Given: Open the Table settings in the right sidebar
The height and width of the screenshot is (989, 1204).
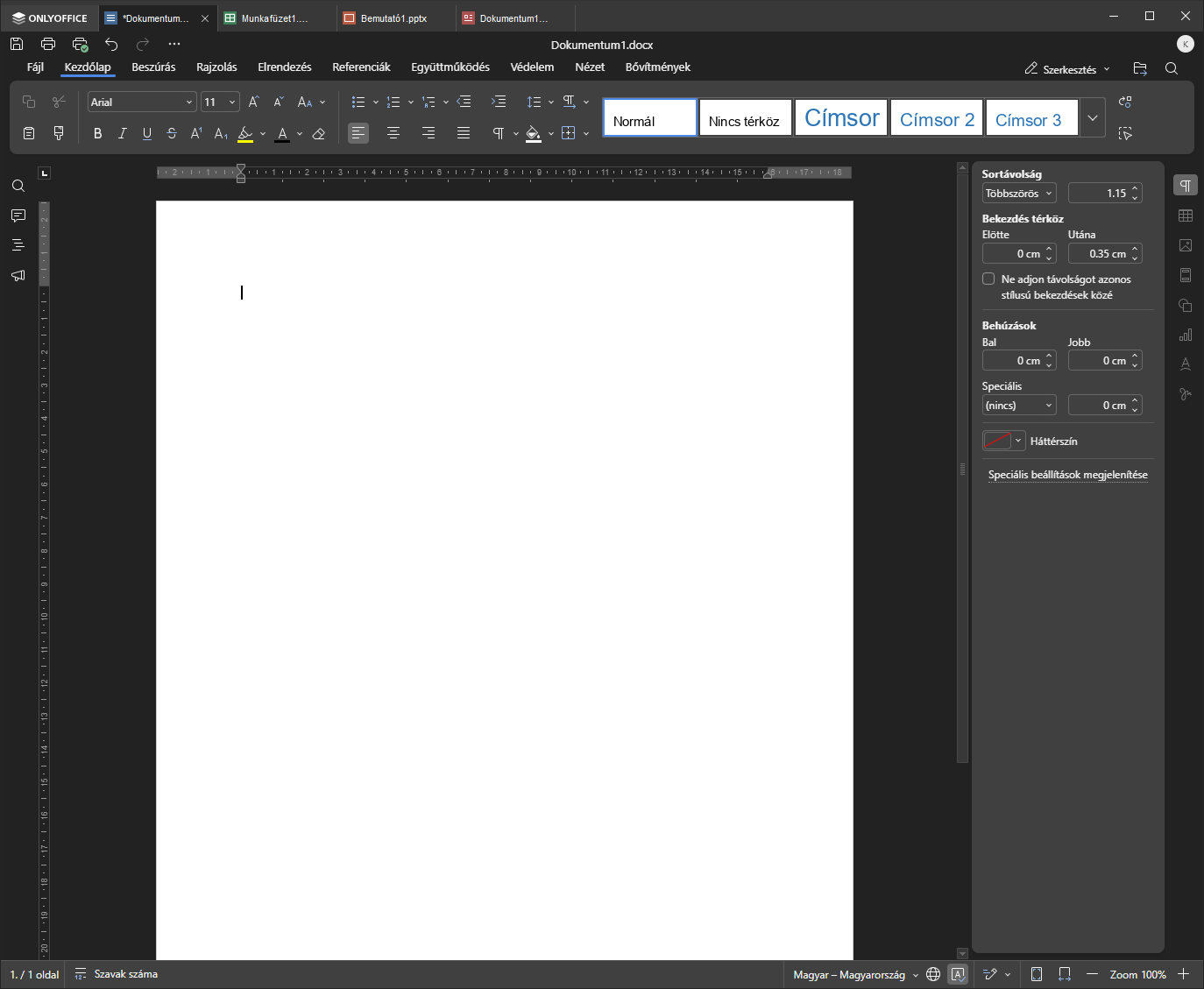Looking at the screenshot, I should pos(1186,215).
